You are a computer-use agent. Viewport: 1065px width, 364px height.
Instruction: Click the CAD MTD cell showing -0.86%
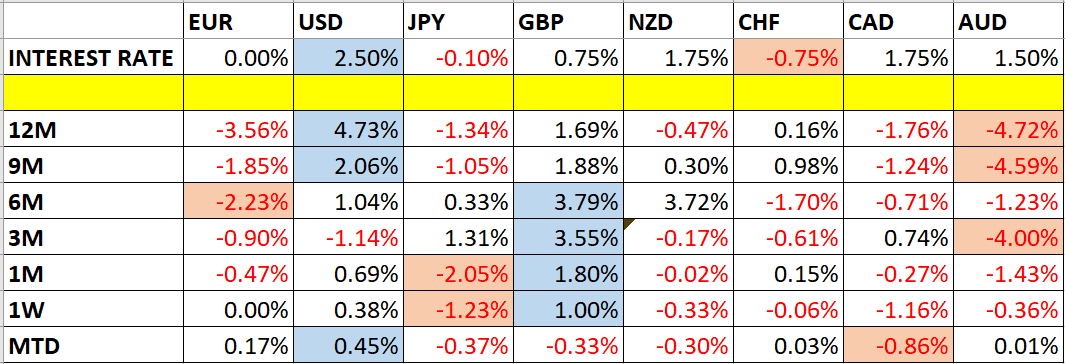[x=900, y=347]
